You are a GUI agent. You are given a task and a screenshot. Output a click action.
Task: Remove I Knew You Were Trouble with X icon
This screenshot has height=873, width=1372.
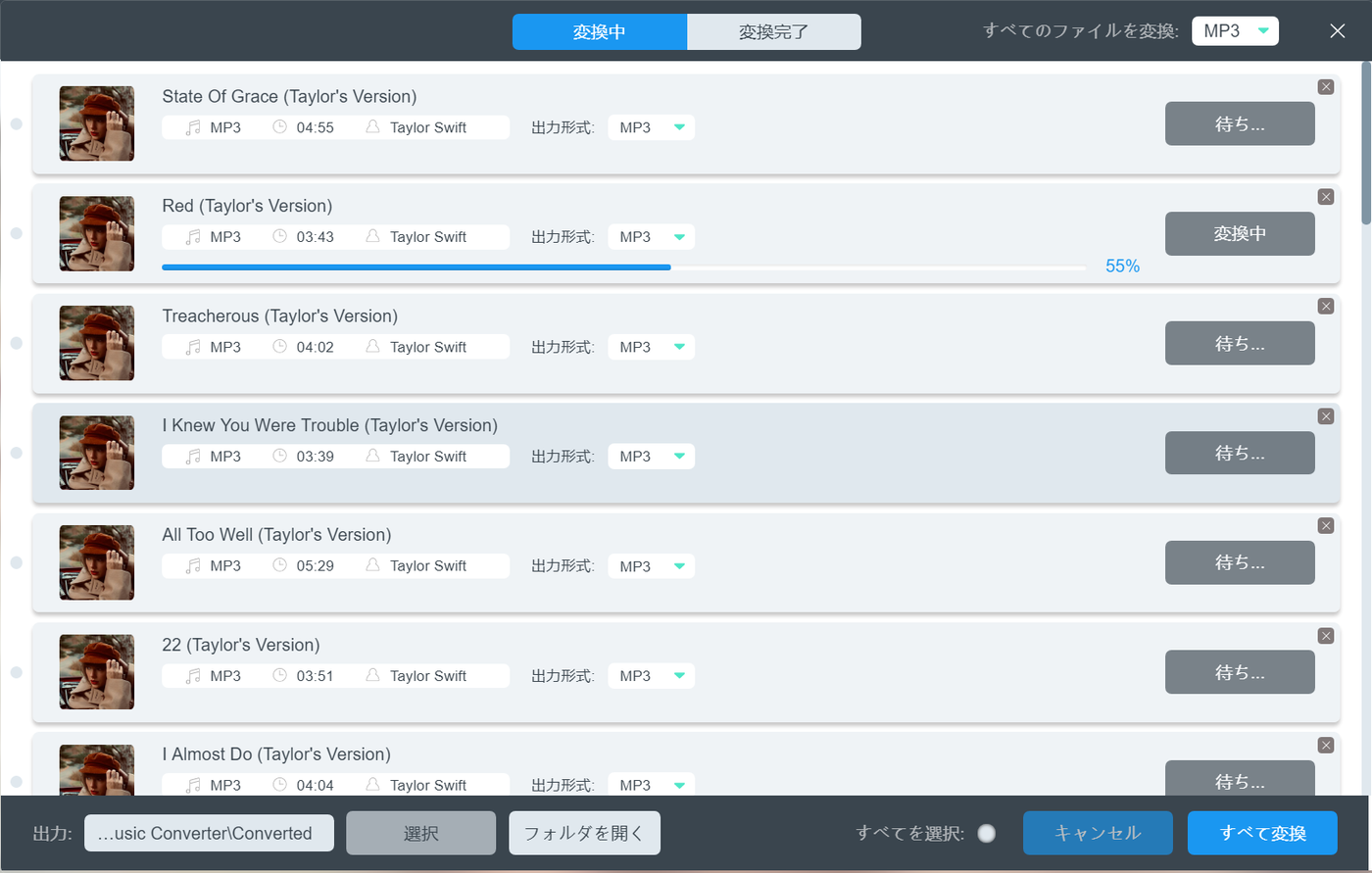click(1326, 416)
